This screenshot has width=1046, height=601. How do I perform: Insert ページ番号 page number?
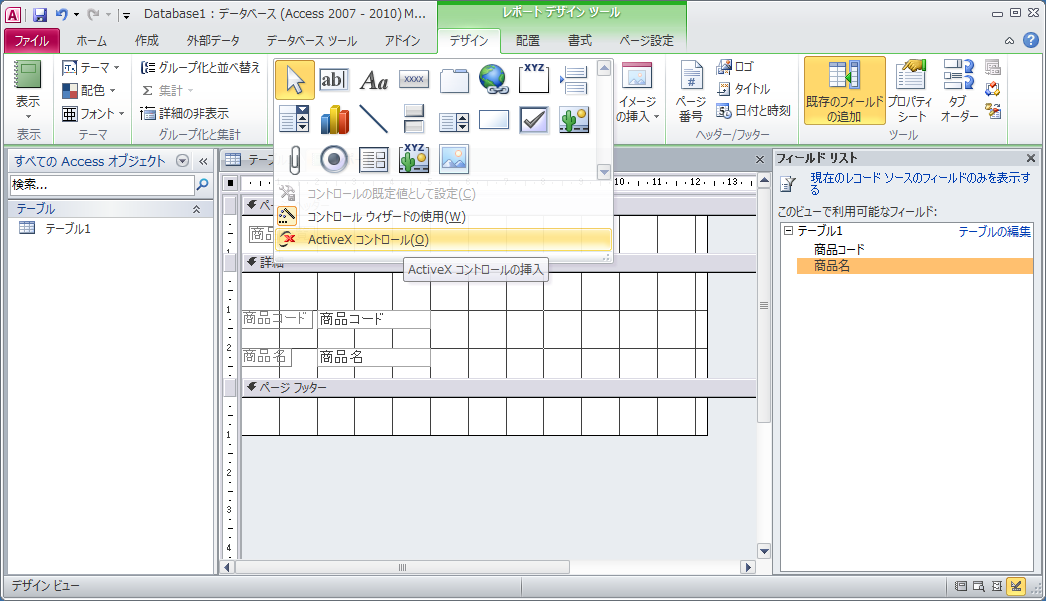point(690,91)
